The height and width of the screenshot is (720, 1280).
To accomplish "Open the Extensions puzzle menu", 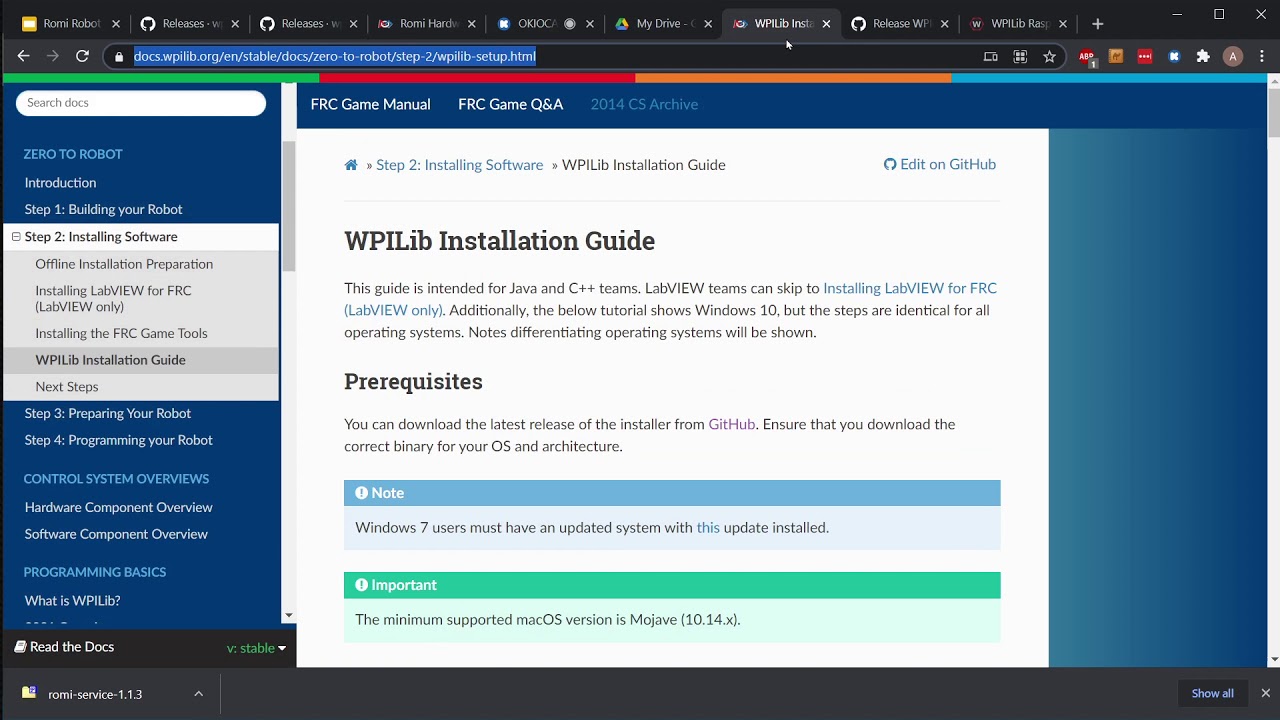I will tap(1203, 56).
